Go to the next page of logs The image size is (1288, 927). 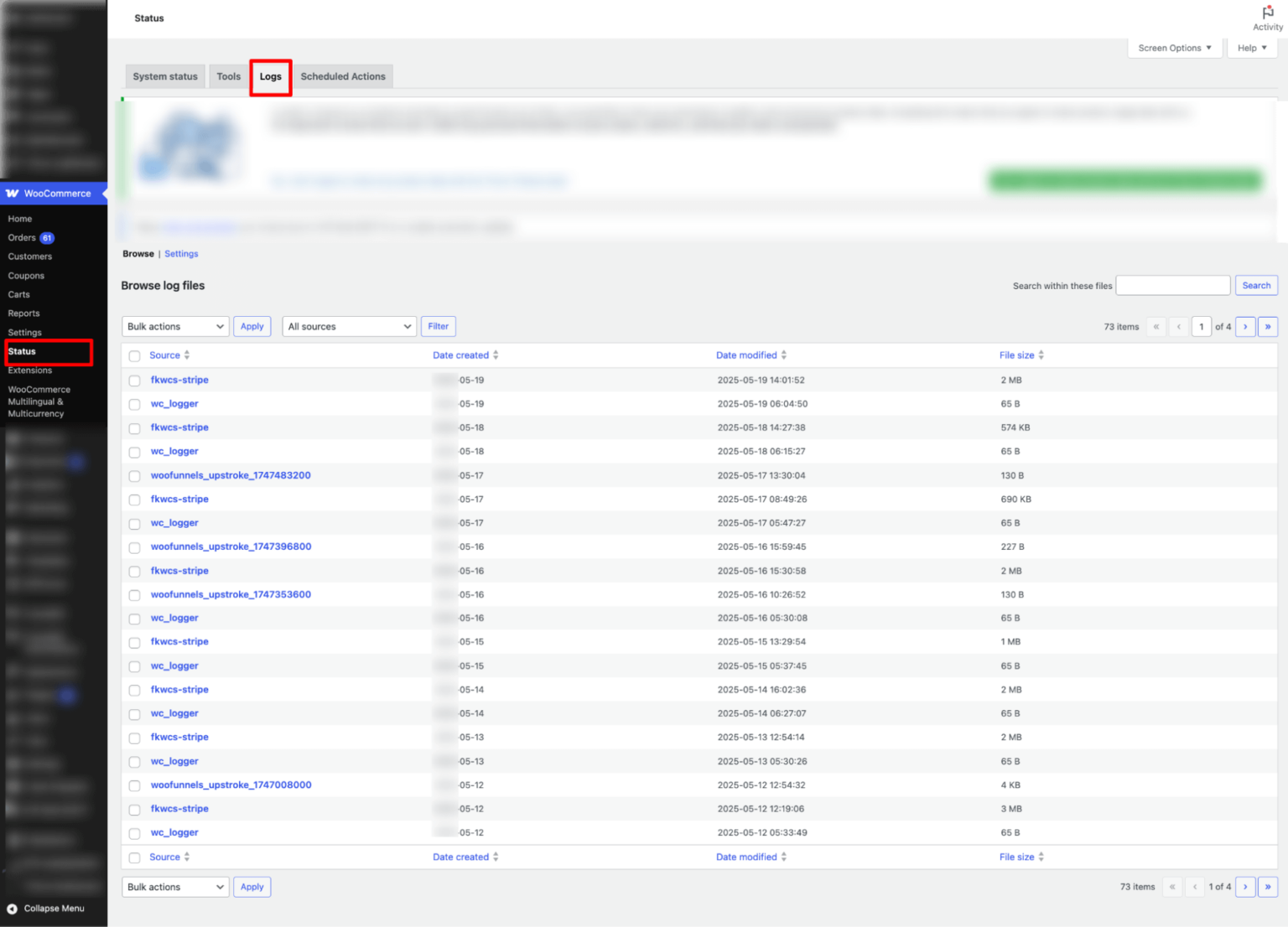click(1245, 326)
